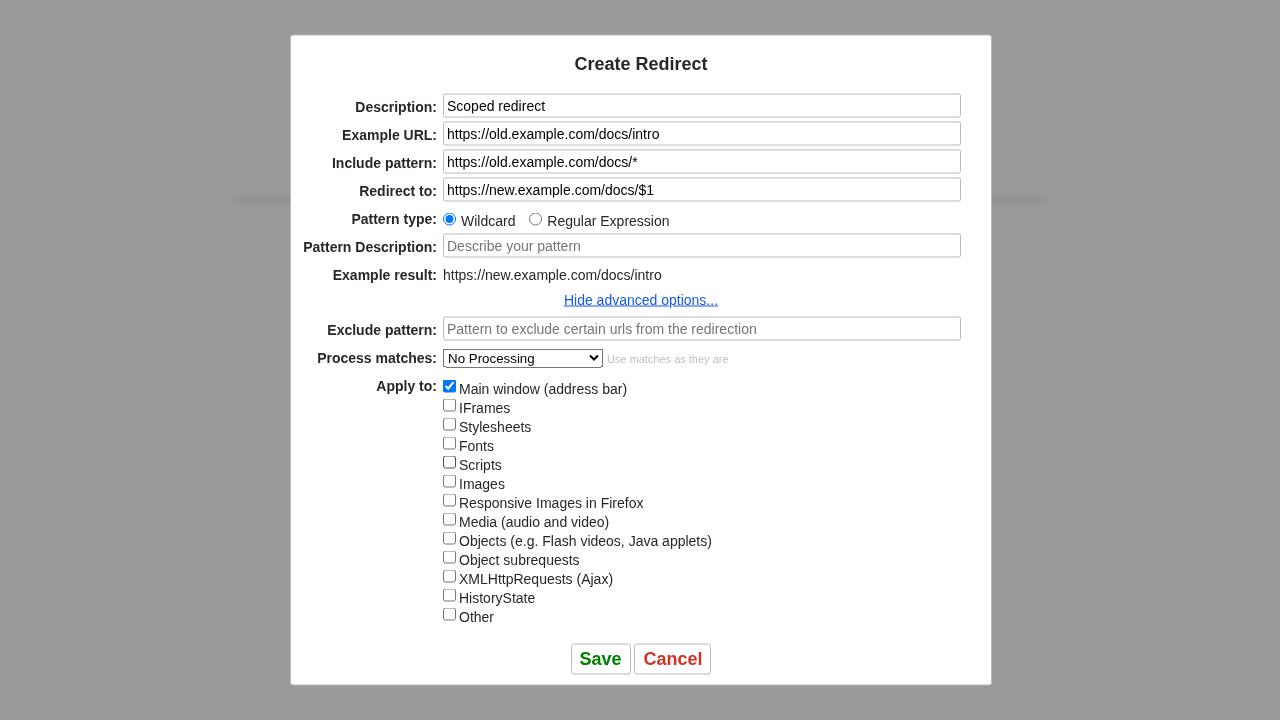Open the Process matches dropdown
The width and height of the screenshot is (1280, 720).
point(523,358)
